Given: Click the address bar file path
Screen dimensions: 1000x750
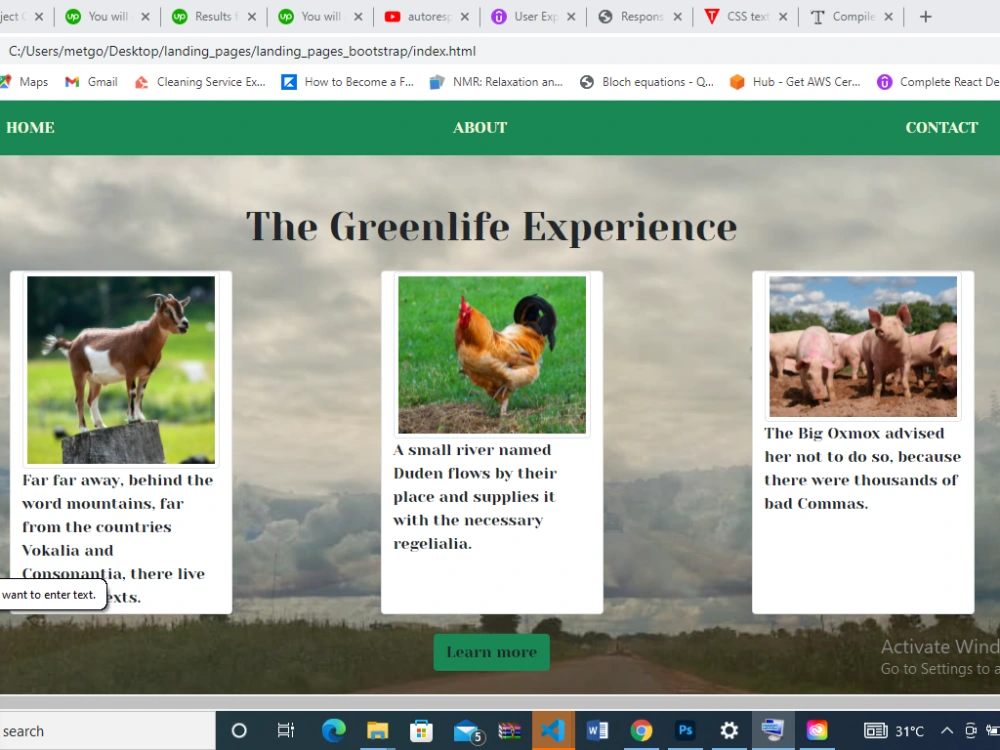Looking at the screenshot, I should (242, 51).
